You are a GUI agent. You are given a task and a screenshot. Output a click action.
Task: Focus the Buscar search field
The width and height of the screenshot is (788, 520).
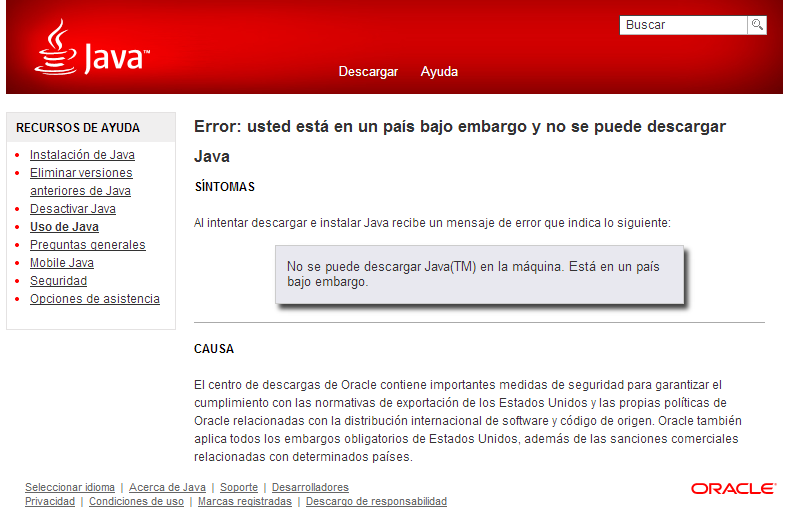click(x=683, y=25)
